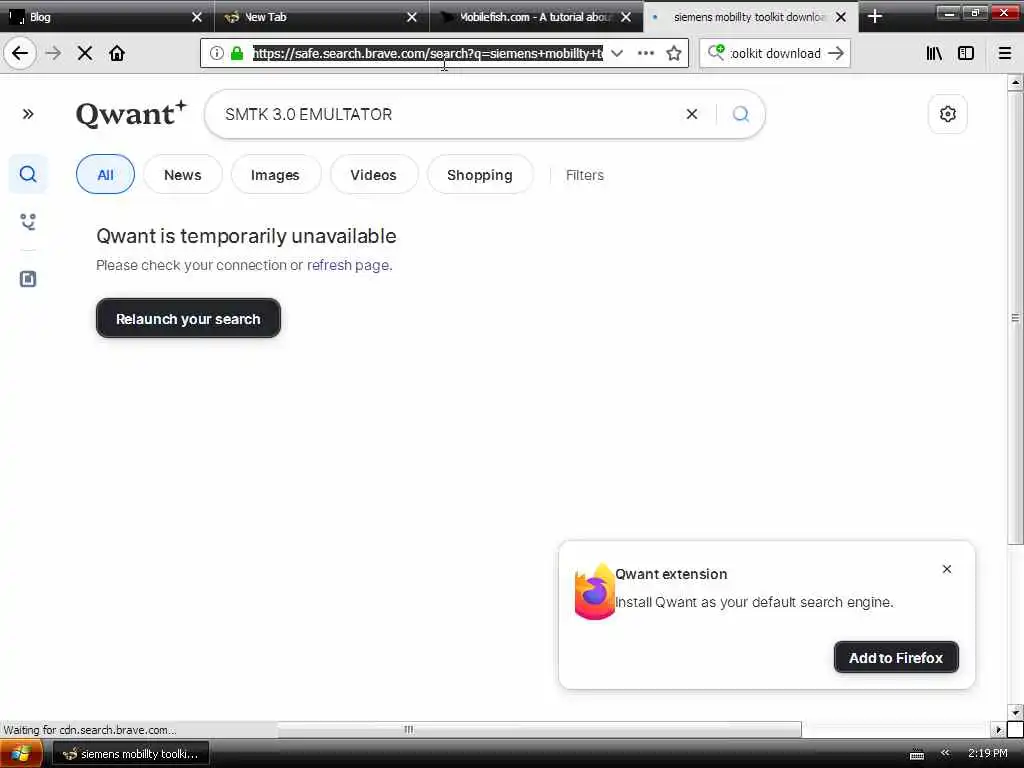Screen dimensions: 1024x768
Task: Submit the toolkit download search arrow
Action: tap(836, 53)
